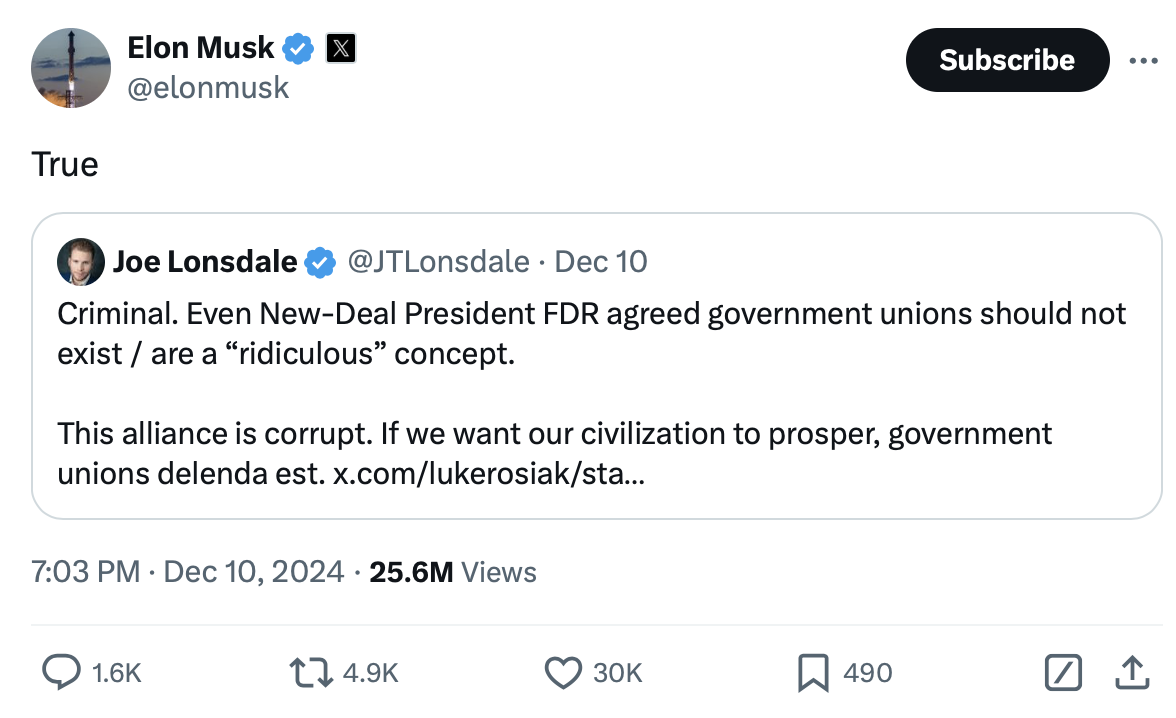This screenshot has height=718, width=1176.
Task: Click the @elonmusk handle
Action: [208, 88]
